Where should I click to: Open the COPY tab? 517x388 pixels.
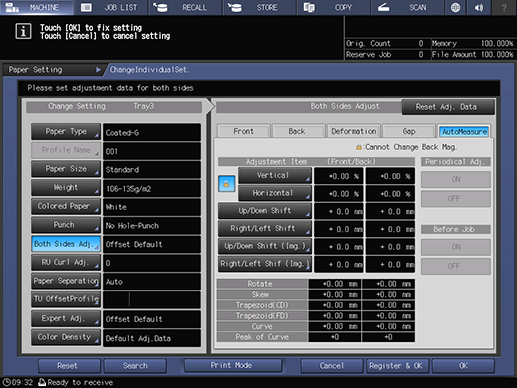coord(334,7)
